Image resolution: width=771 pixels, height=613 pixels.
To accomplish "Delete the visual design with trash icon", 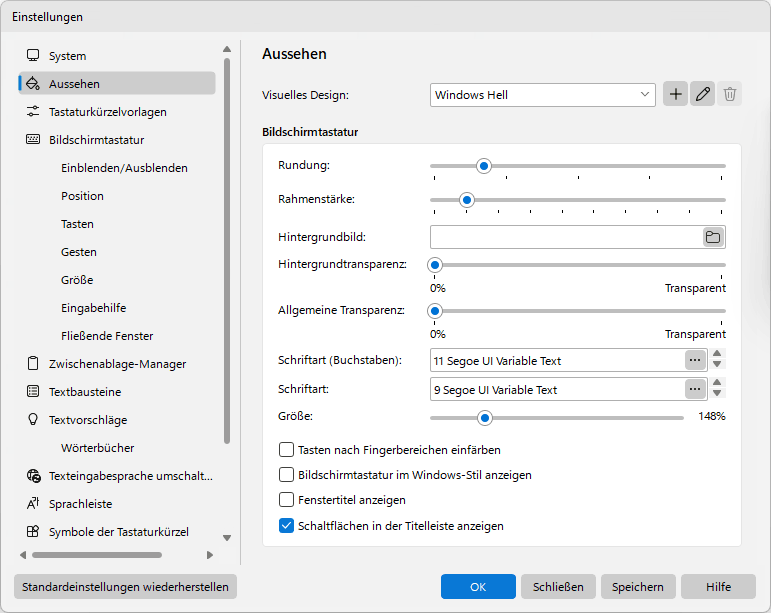I will (729, 94).
